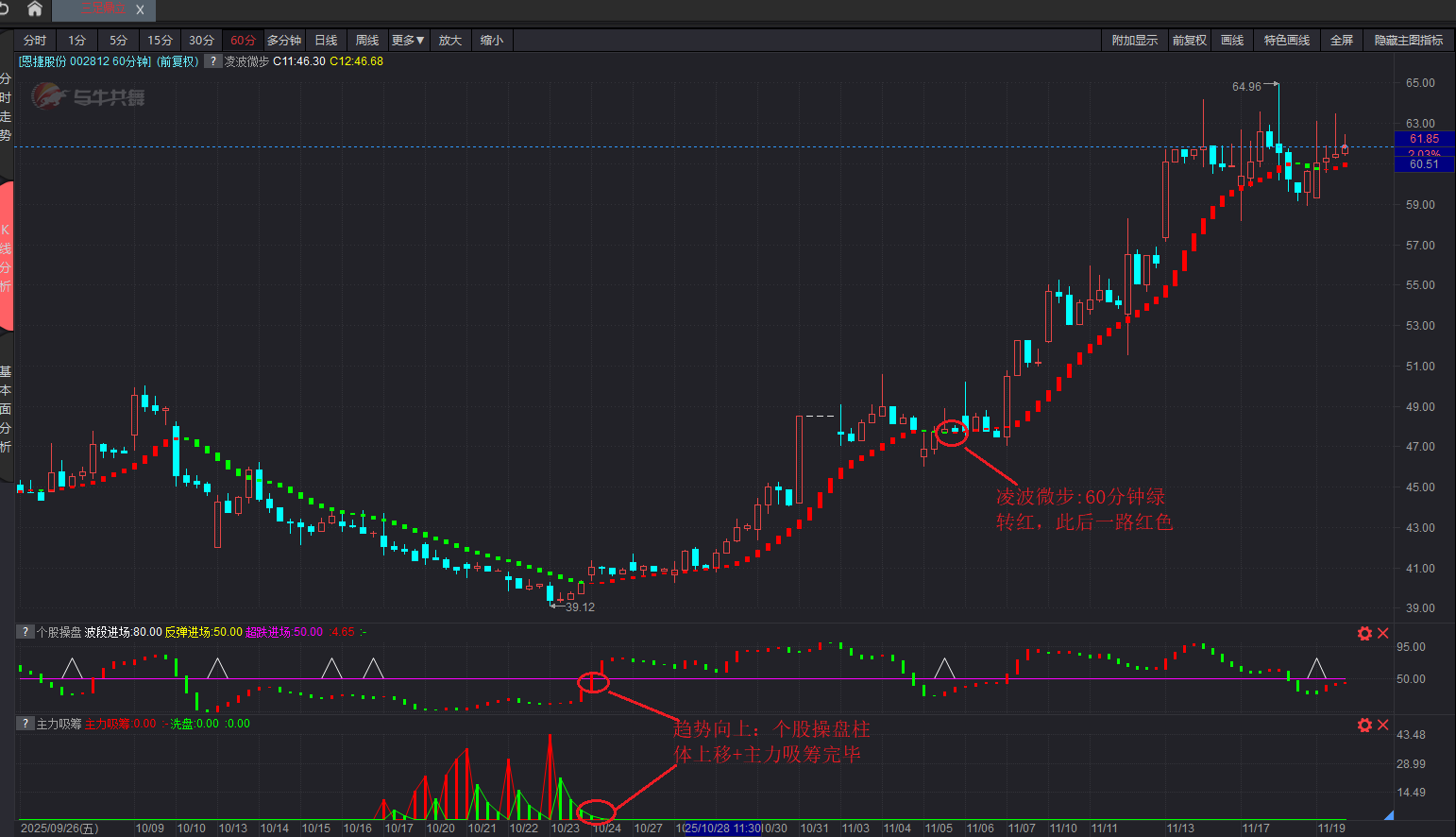Click 放大 to zoom in chart
Image resolution: width=1456 pixels, height=837 pixels.
pyautogui.click(x=450, y=41)
